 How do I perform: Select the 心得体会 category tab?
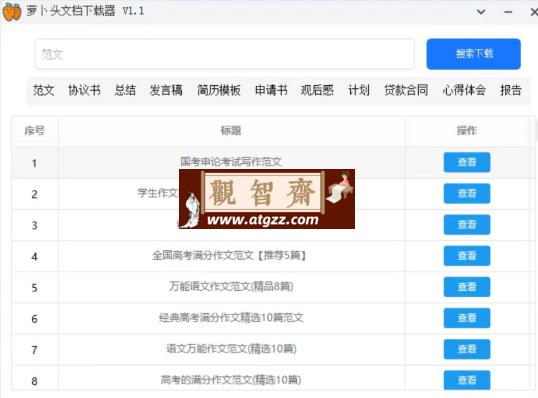tap(464, 90)
